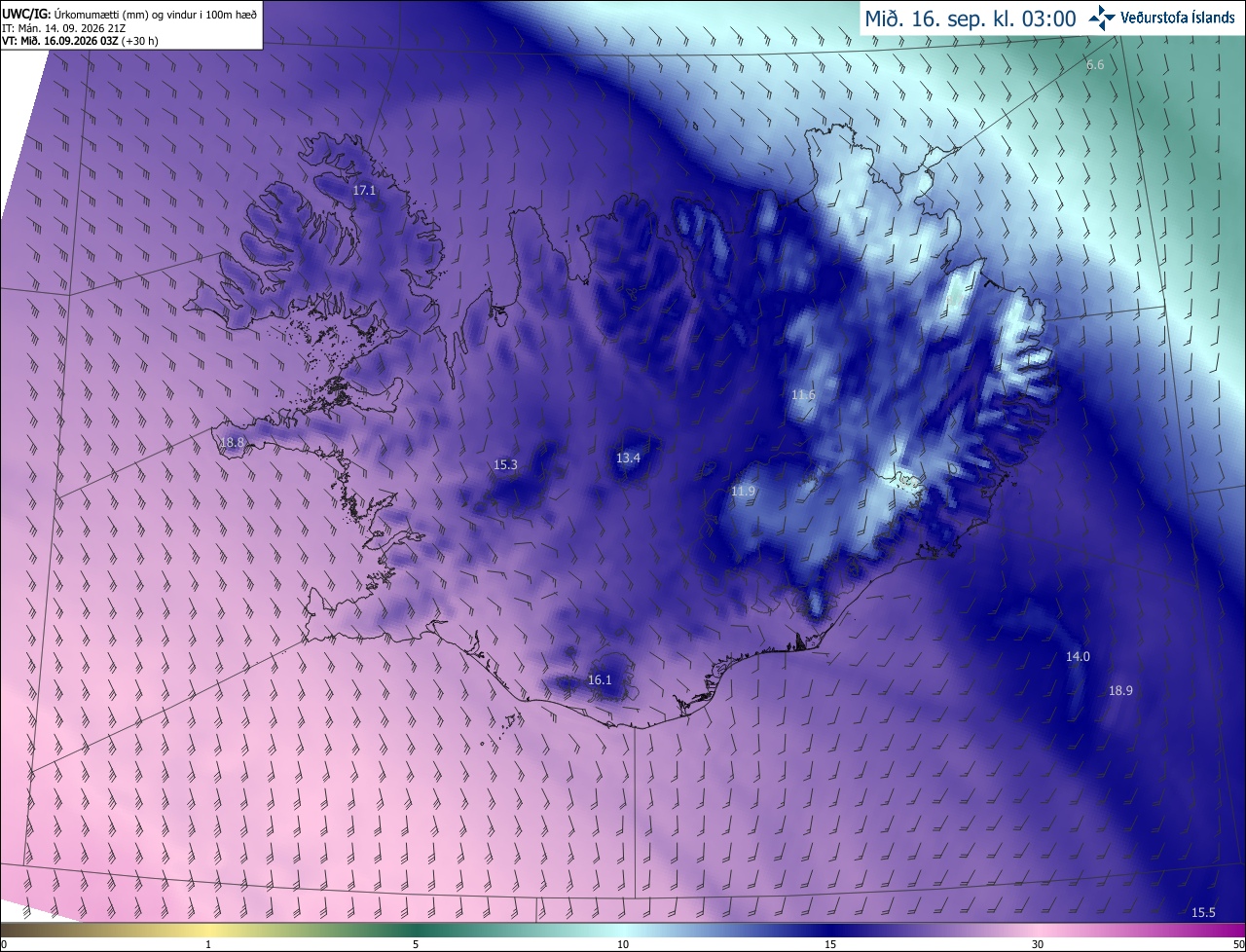This screenshot has width=1246, height=952.
Task: Click the 18.9 value over southeastern sea
Action: [x=1120, y=691]
